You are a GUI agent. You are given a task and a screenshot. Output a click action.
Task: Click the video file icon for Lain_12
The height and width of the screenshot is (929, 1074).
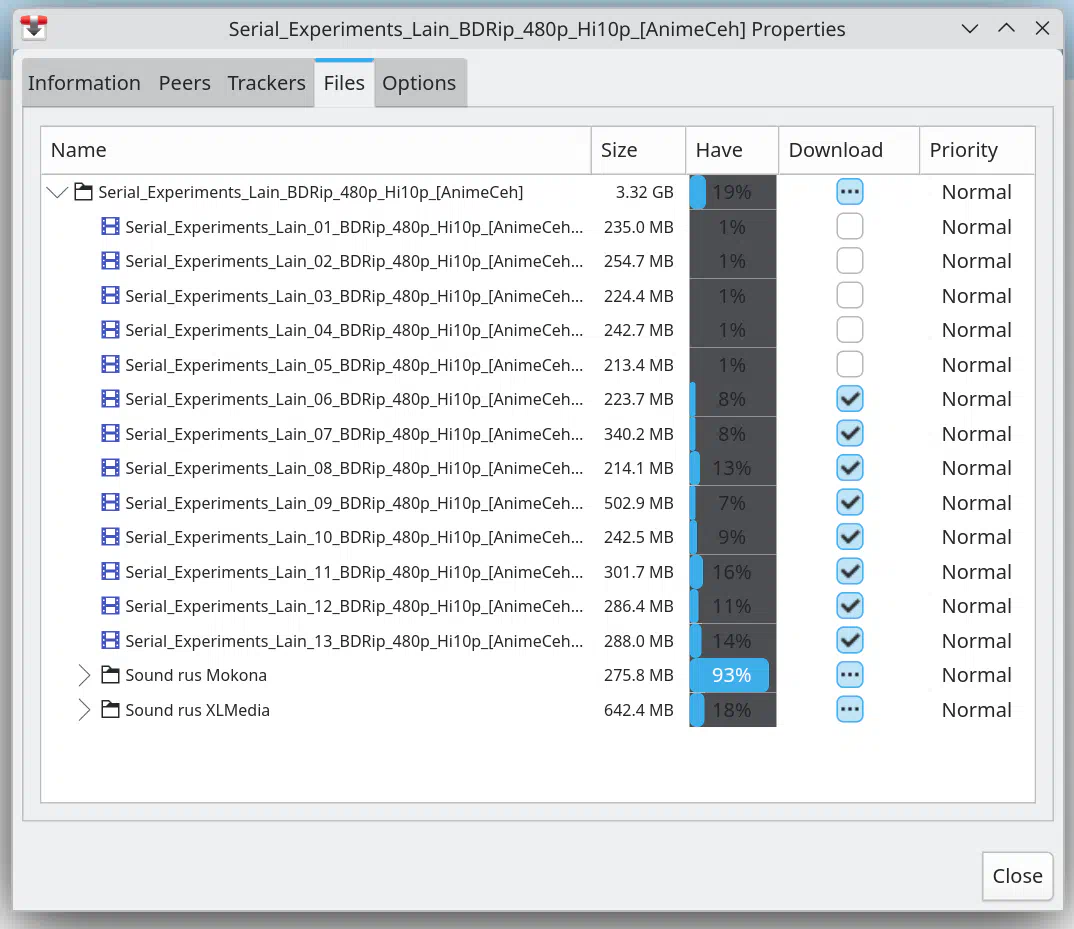tap(110, 606)
